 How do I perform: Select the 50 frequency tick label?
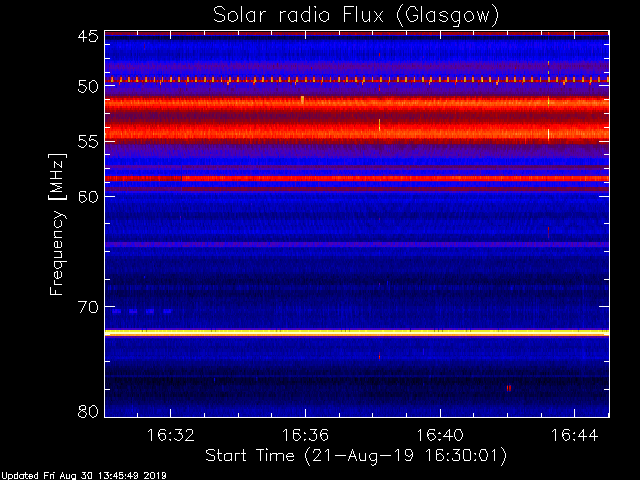tap(88, 86)
